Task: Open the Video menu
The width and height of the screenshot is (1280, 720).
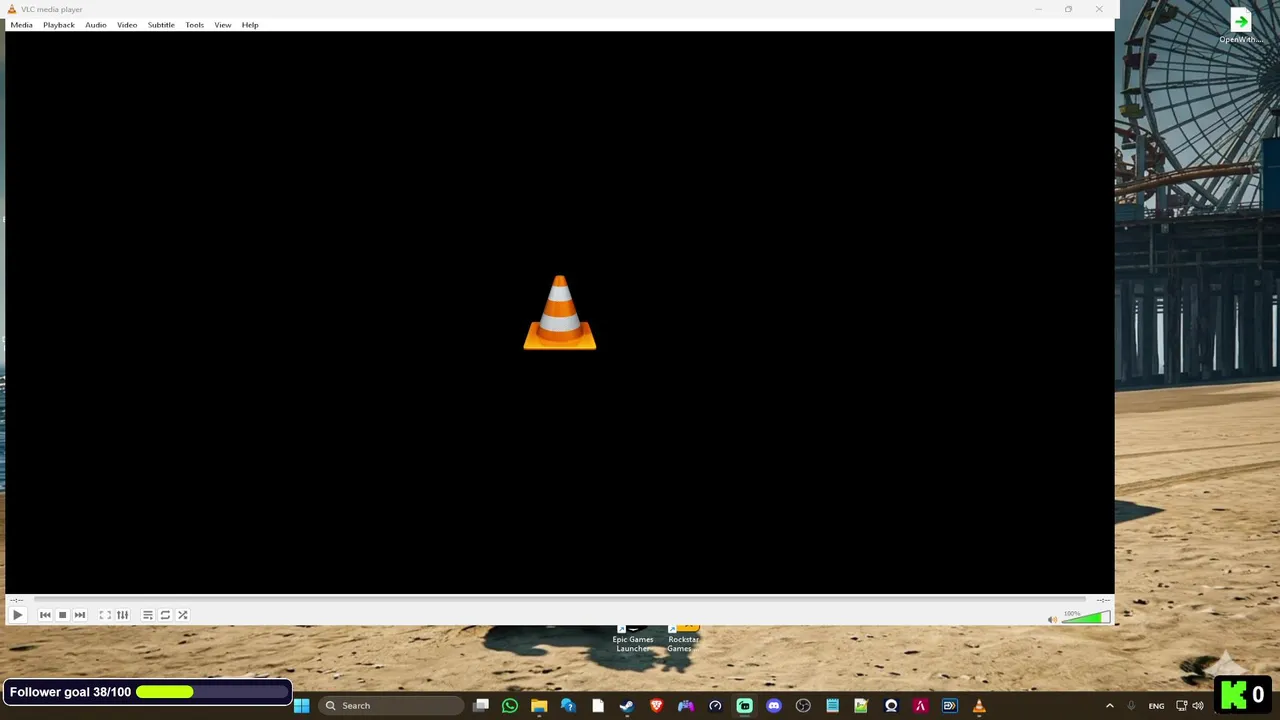Action: [x=127, y=25]
